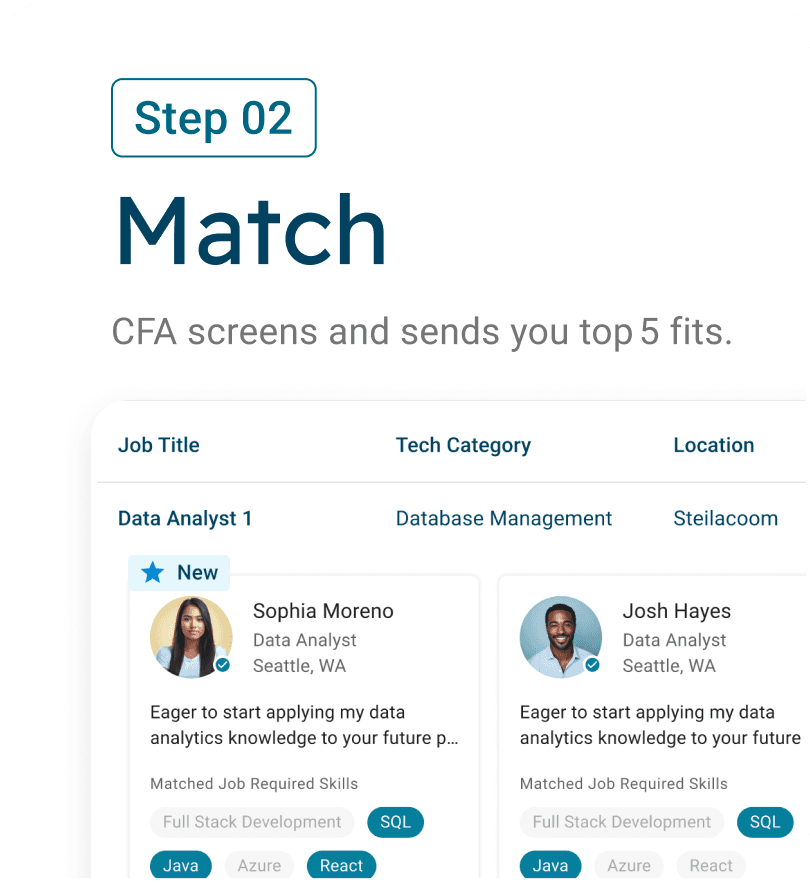Click Full Stack Development tag on Sophia's card
Screen dimensions: 810x883
(x=252, y=822)
